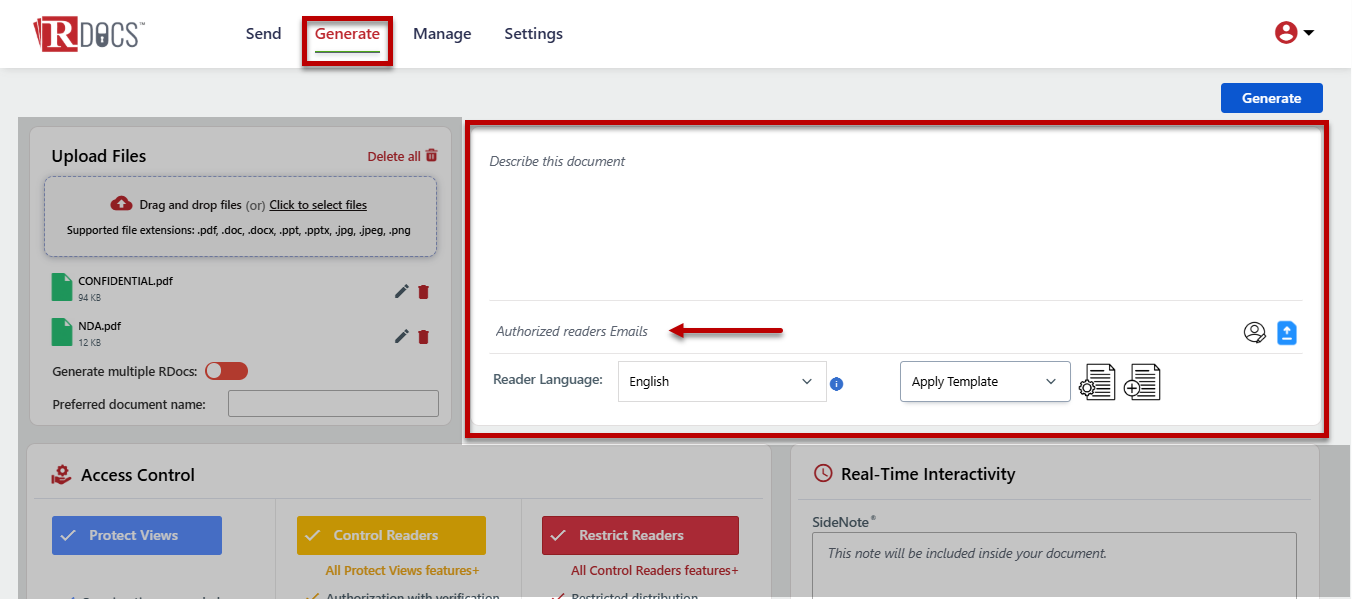
Task: Click the pencil icon for CONFIDENTIAL.pdf
Action: 401,292
